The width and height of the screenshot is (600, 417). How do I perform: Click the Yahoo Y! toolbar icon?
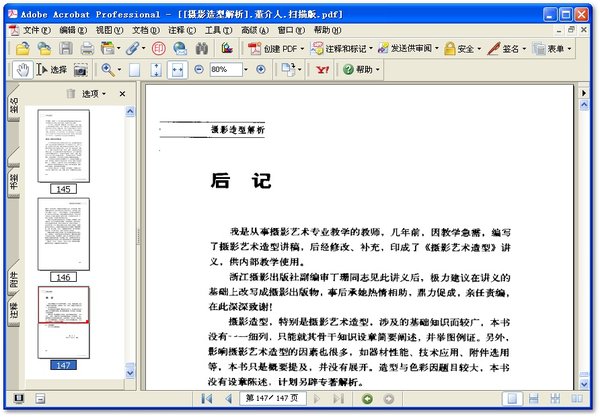[322, 70]
